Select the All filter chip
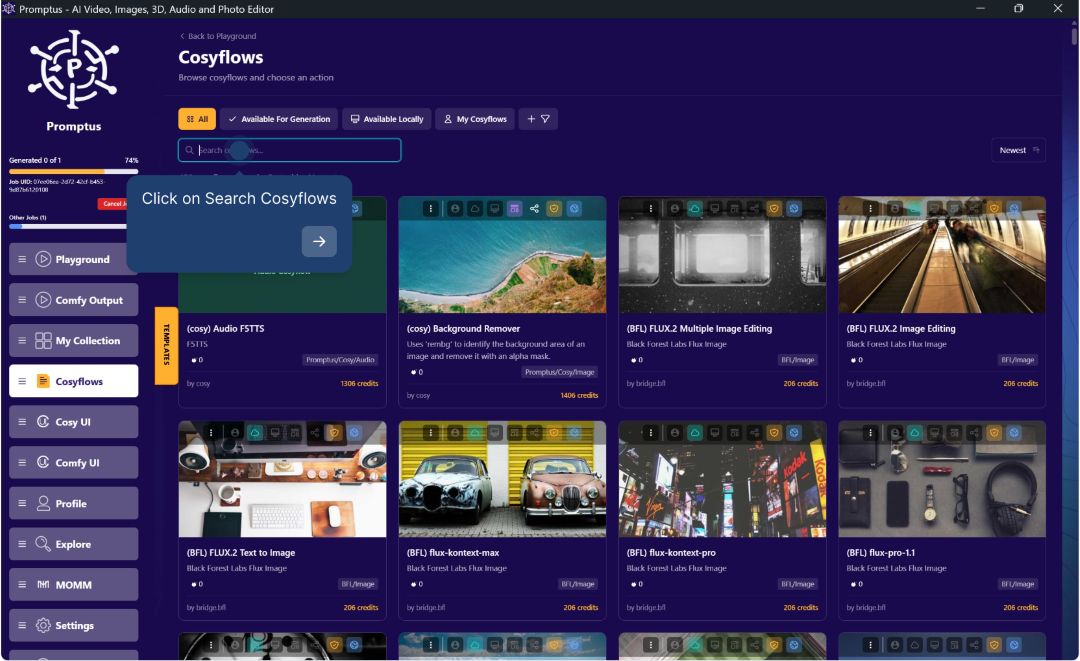The height and width of the screenshot is (661, 1080). pos(197,119)
